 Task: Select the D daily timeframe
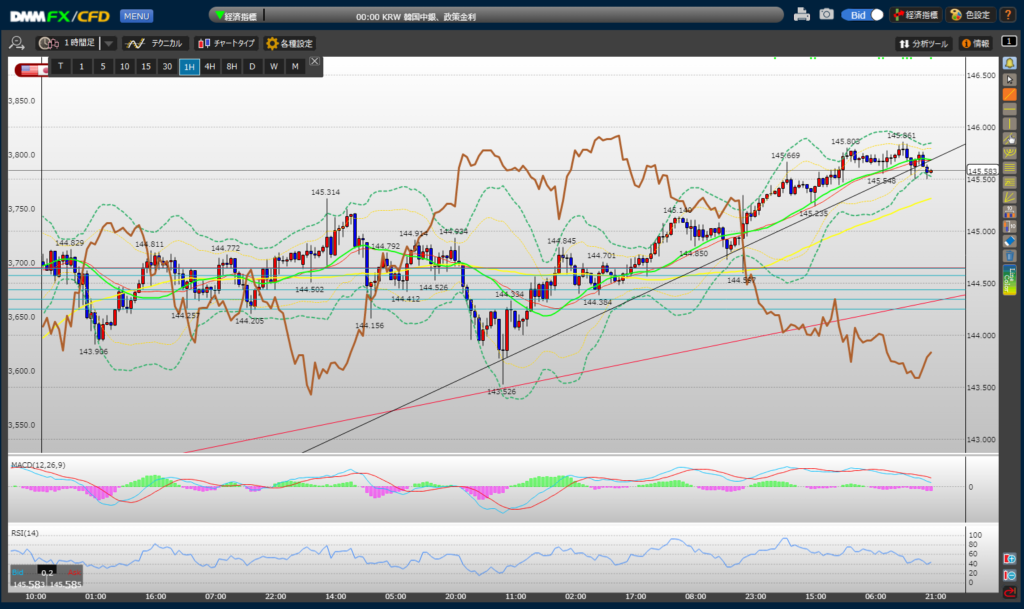coord(252,66)
